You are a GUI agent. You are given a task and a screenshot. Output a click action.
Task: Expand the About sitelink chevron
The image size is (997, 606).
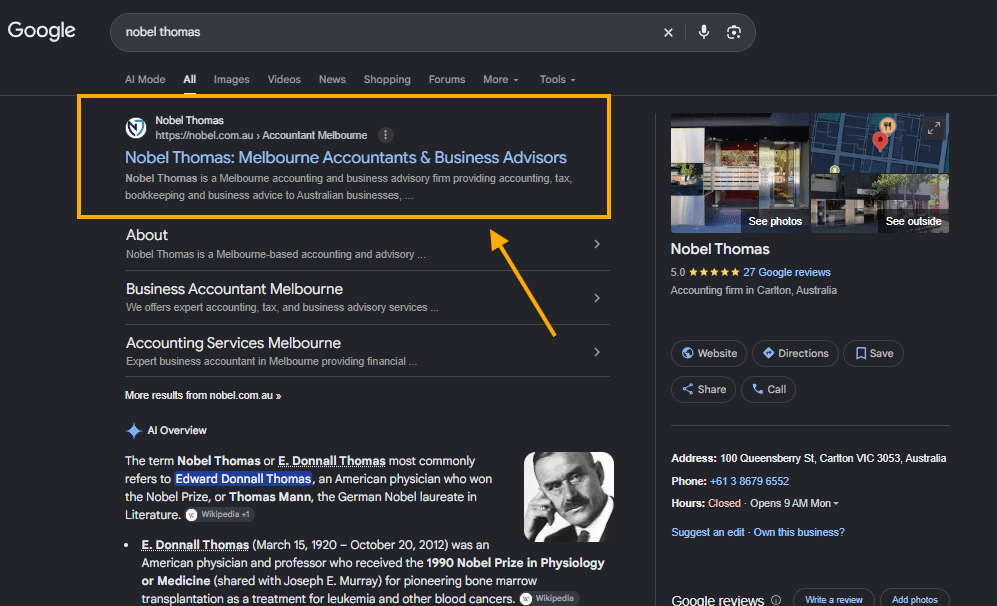point(596,244)
